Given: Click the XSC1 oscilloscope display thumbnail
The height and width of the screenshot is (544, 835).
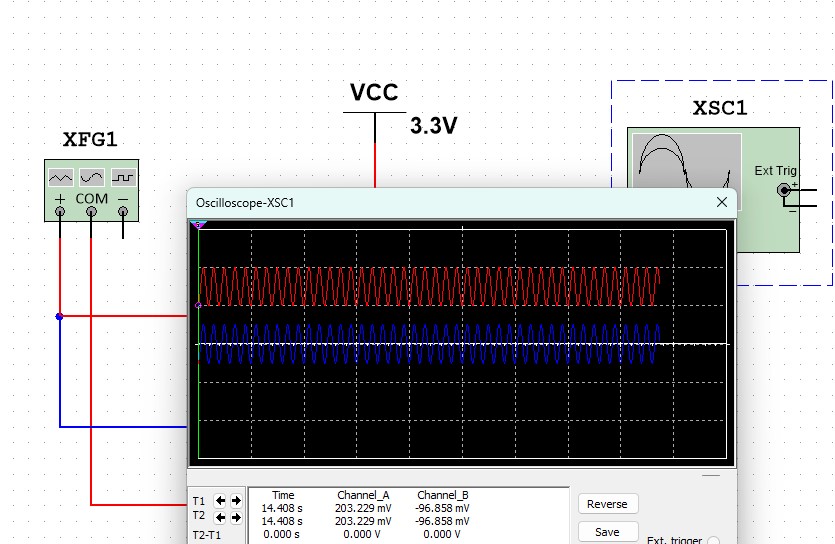Looking at the screenshot, I should point(687,161).
